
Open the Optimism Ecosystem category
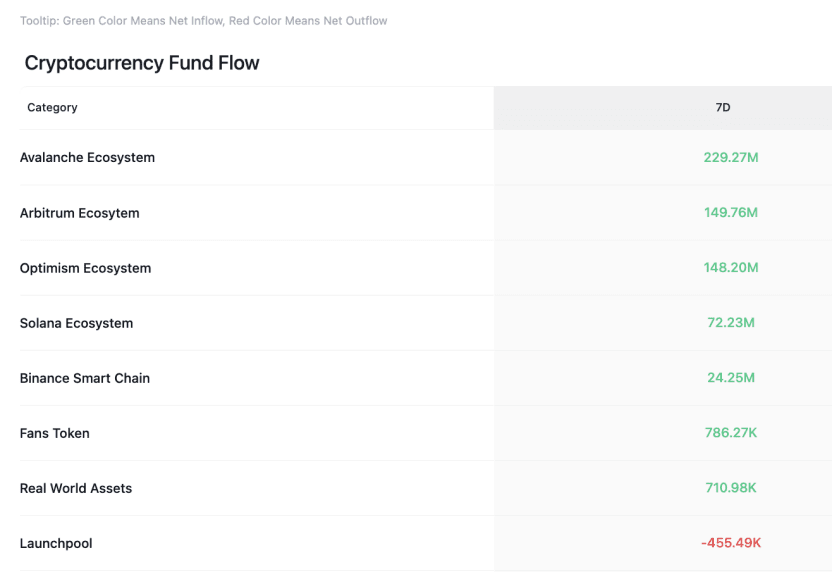85,268
